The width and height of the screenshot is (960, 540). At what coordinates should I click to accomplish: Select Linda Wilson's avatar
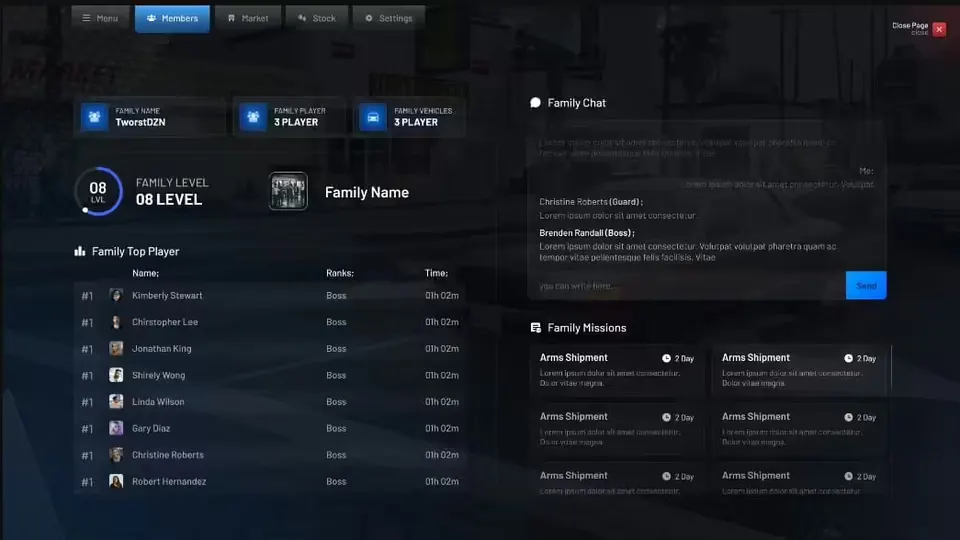116,402
